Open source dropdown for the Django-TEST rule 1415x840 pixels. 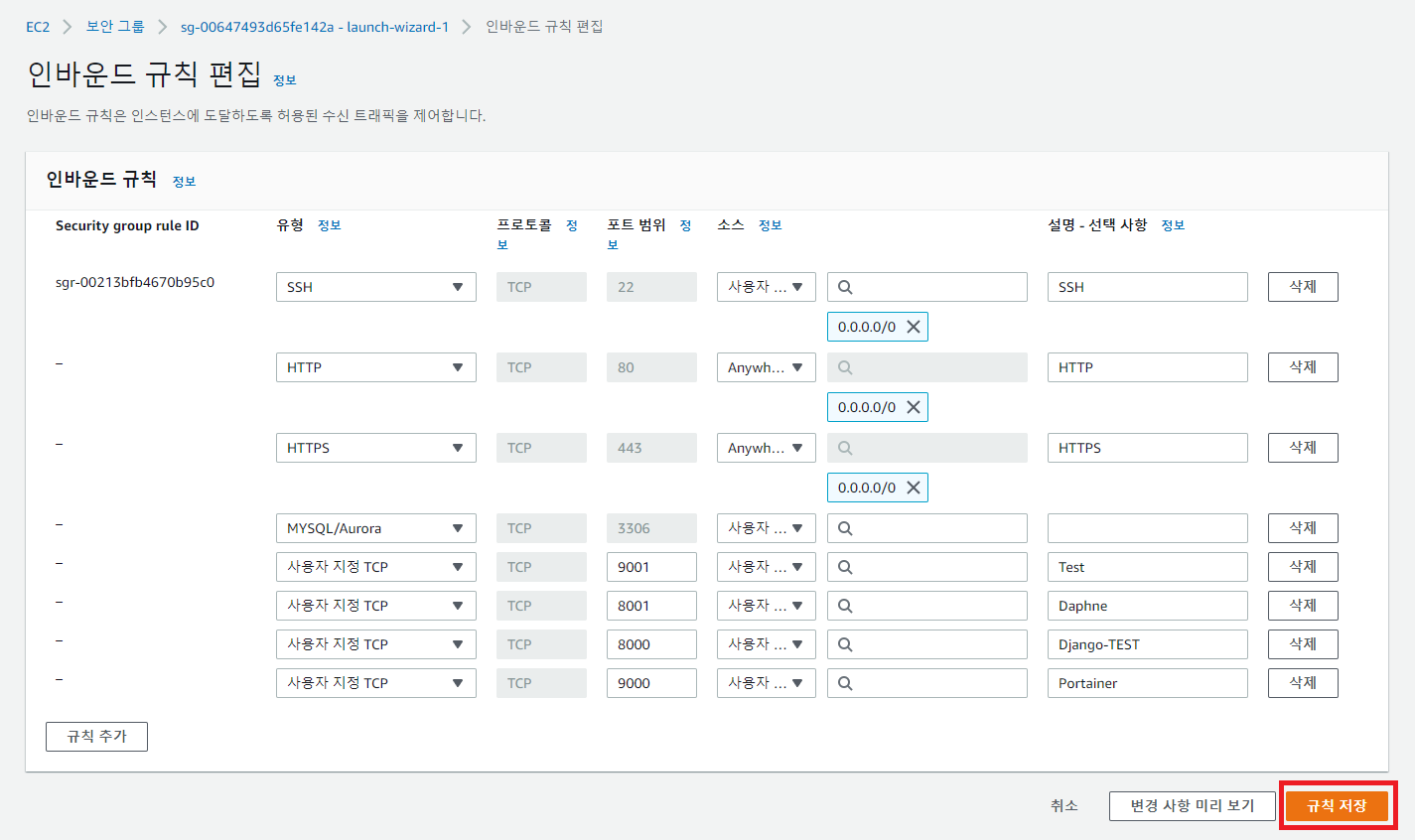click(x=767, y=644)
